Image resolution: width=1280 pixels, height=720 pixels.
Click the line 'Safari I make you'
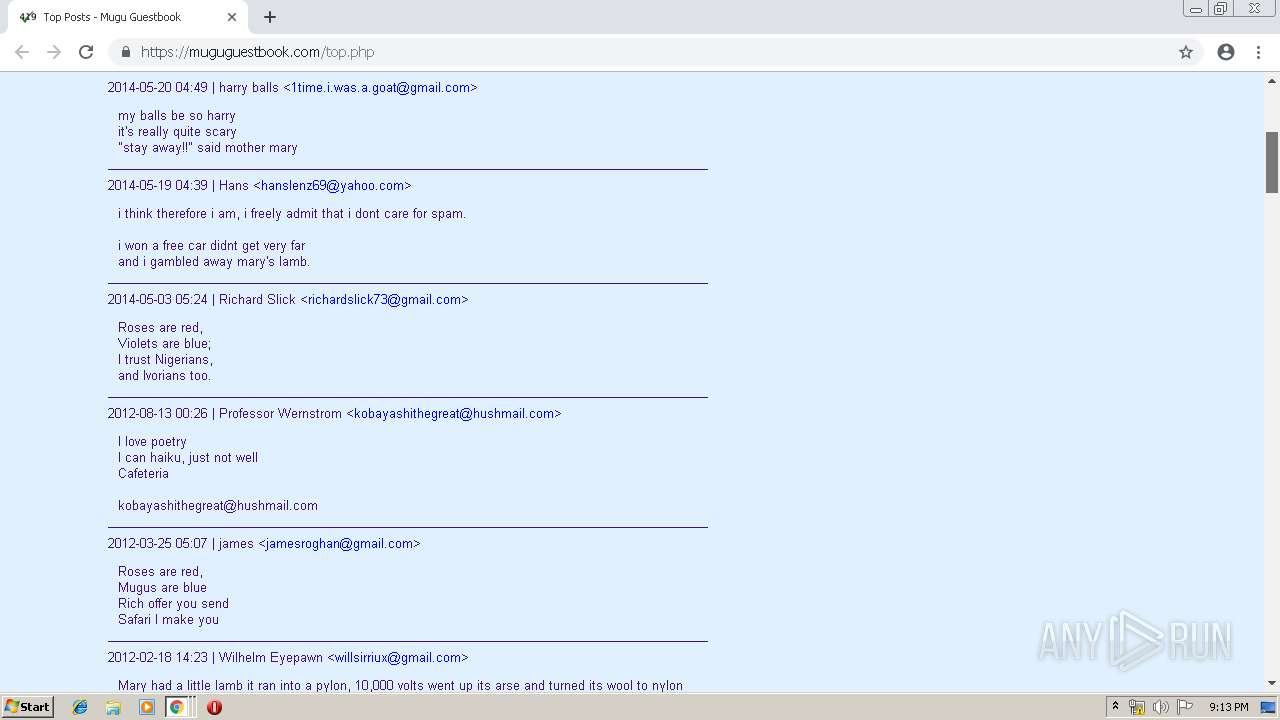click(x=169, y=620)
